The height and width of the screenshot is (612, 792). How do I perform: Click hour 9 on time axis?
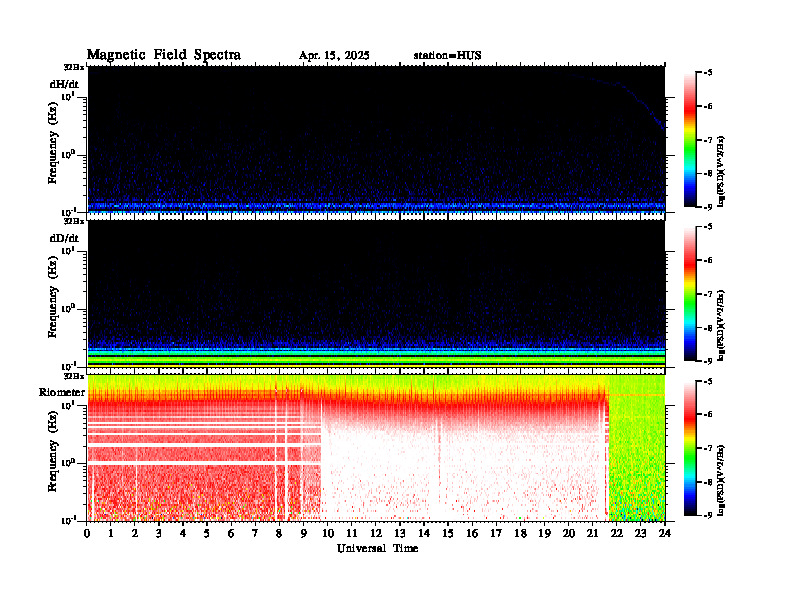tap(304, 533)
